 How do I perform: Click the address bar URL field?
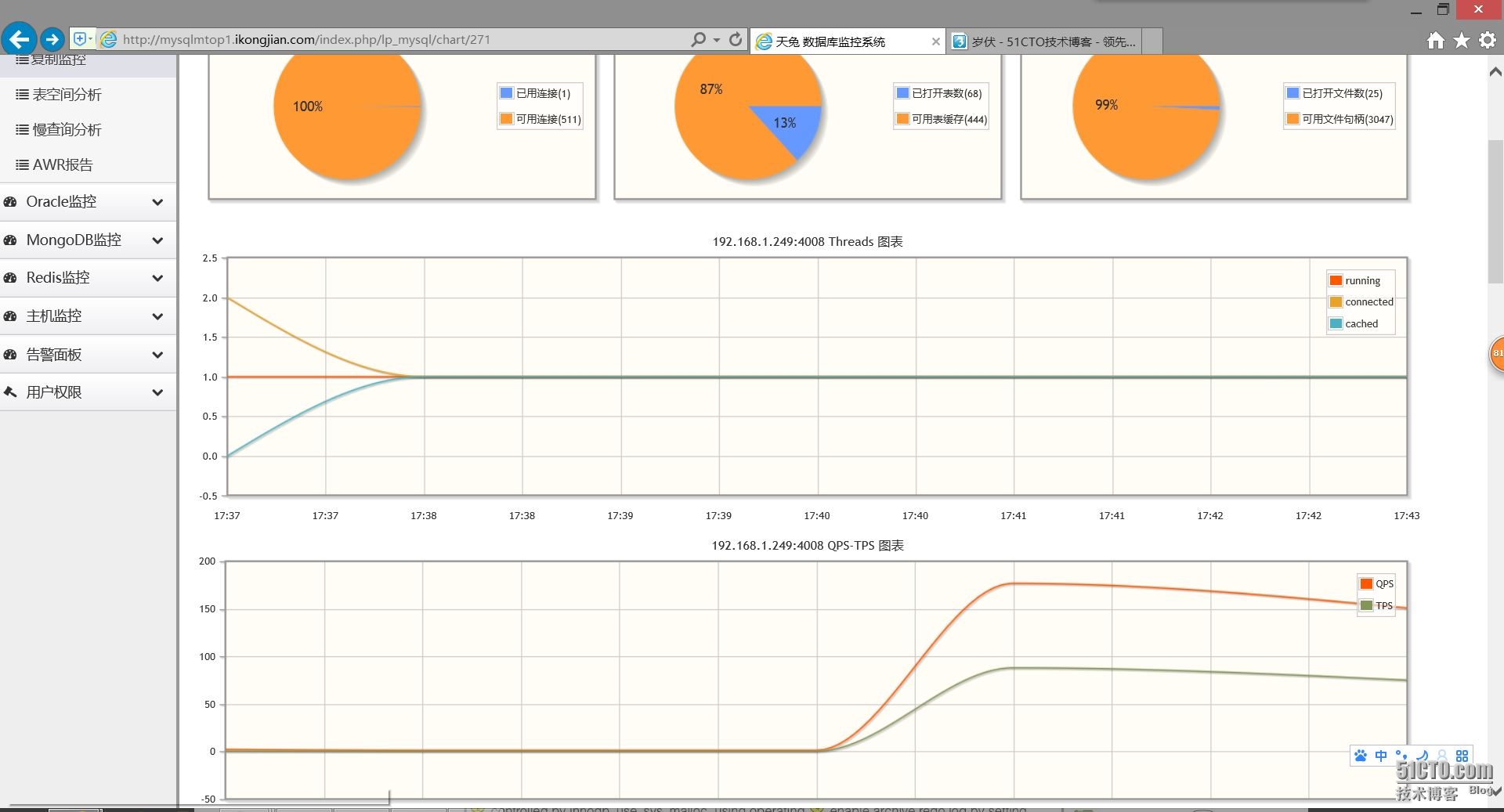click(x=403, y=40)
